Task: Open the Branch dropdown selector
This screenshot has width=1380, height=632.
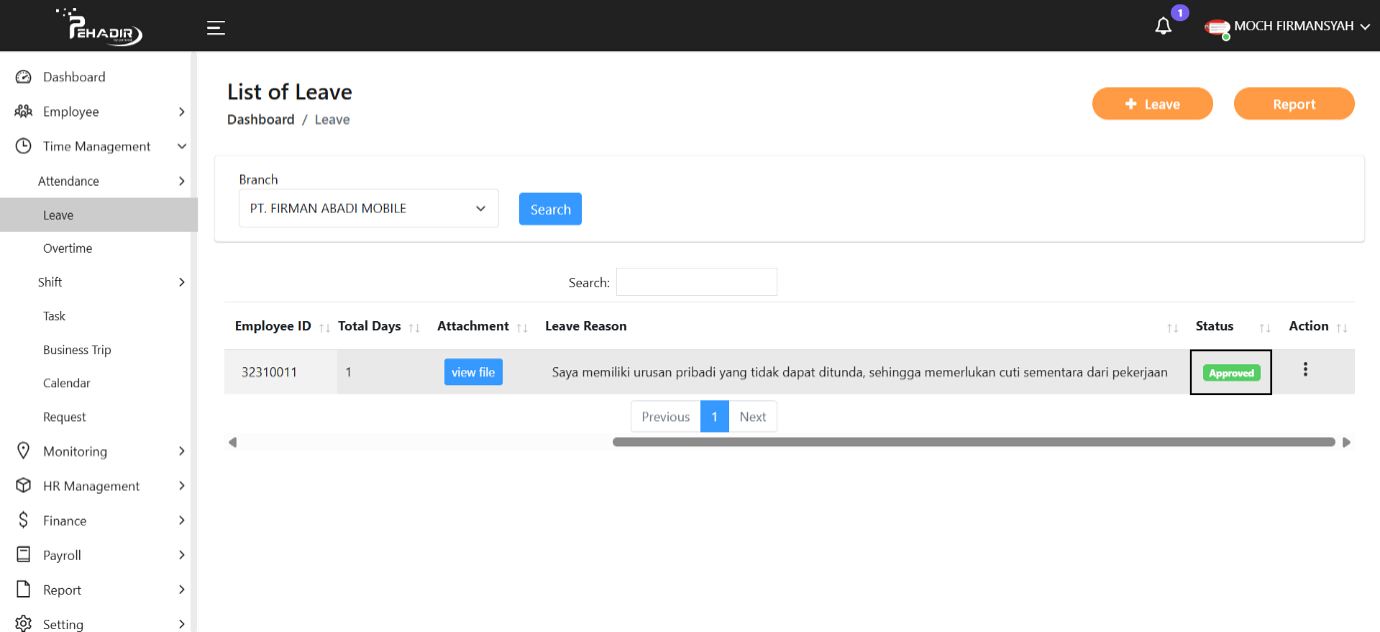Action: click(368, 209)
